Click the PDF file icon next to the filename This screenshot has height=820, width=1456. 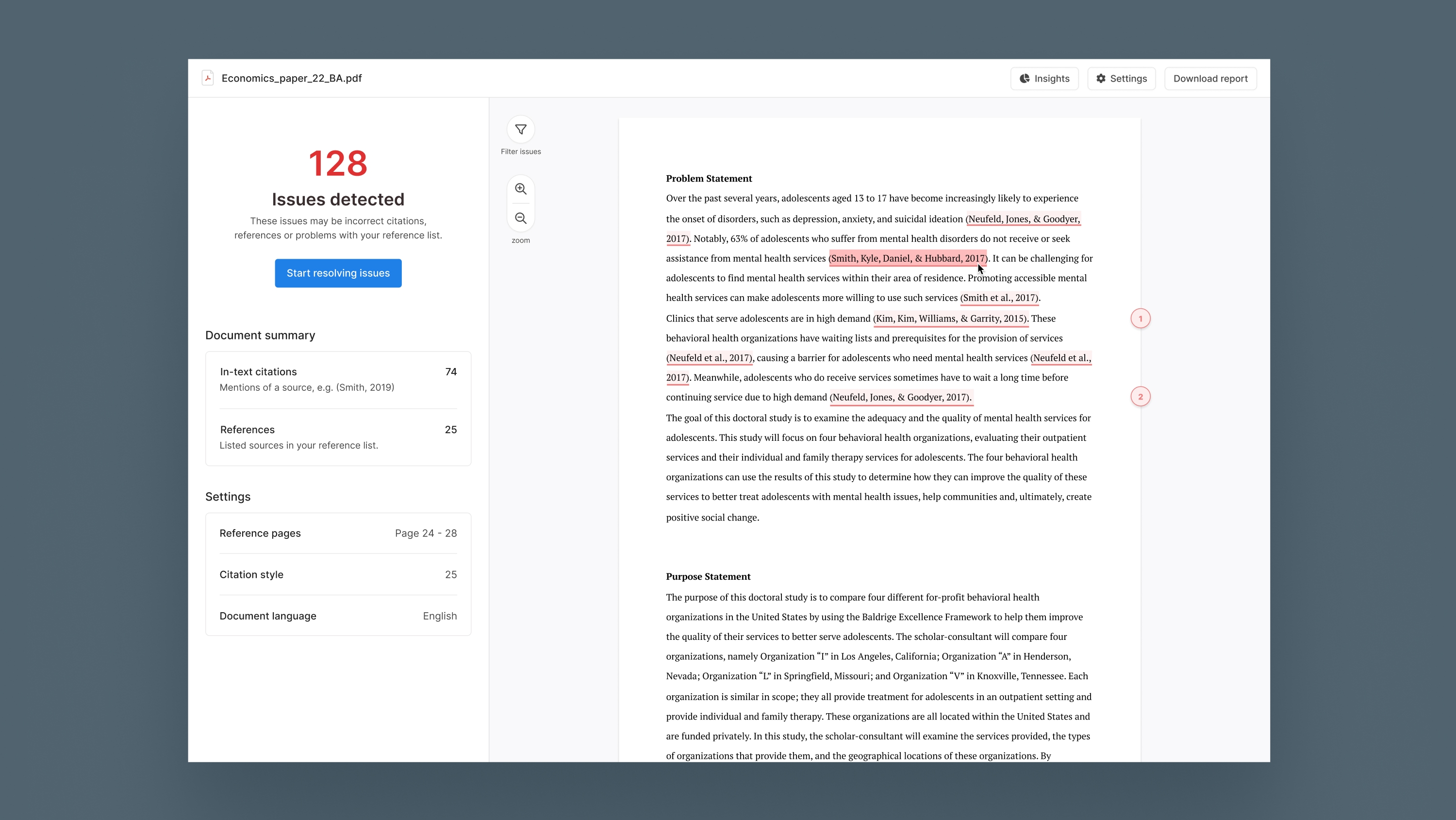coord(208,78)
